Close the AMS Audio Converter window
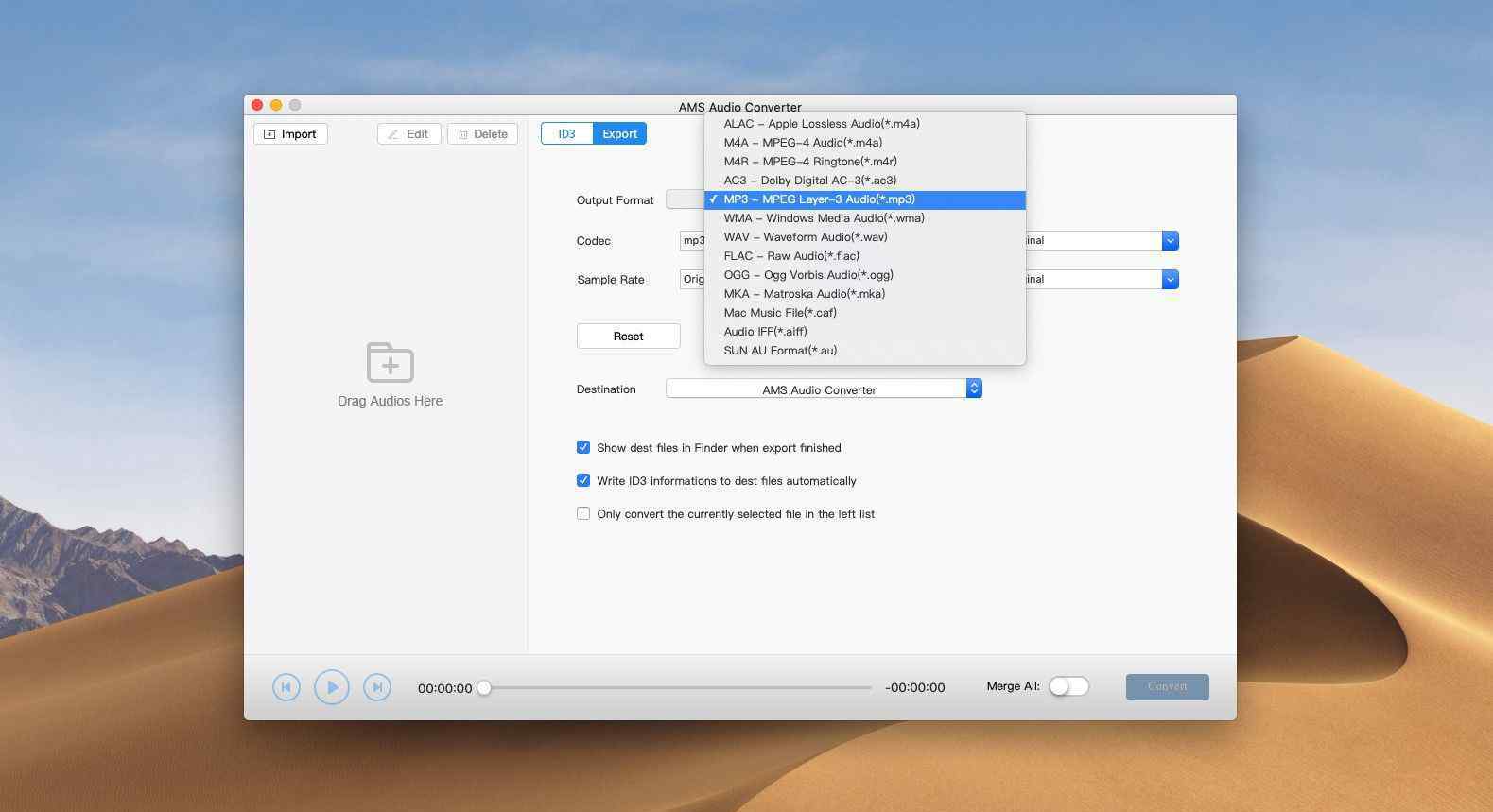Screen dimensions: 1493x812 pos(257,105)
